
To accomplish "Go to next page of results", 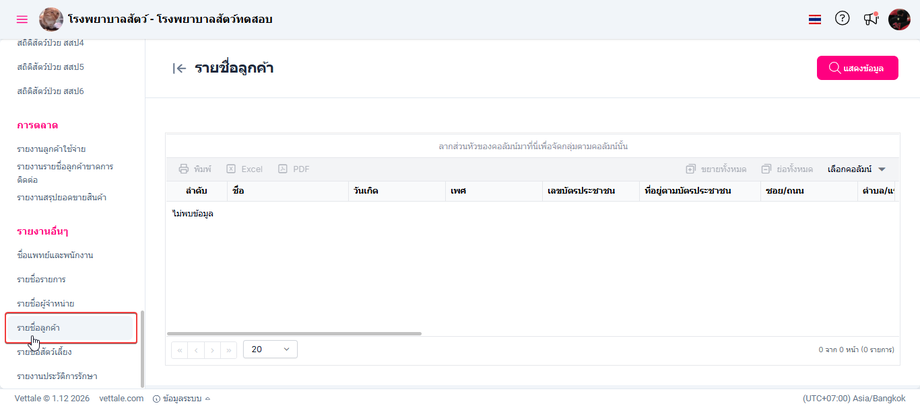I will (x=212, y=349).
